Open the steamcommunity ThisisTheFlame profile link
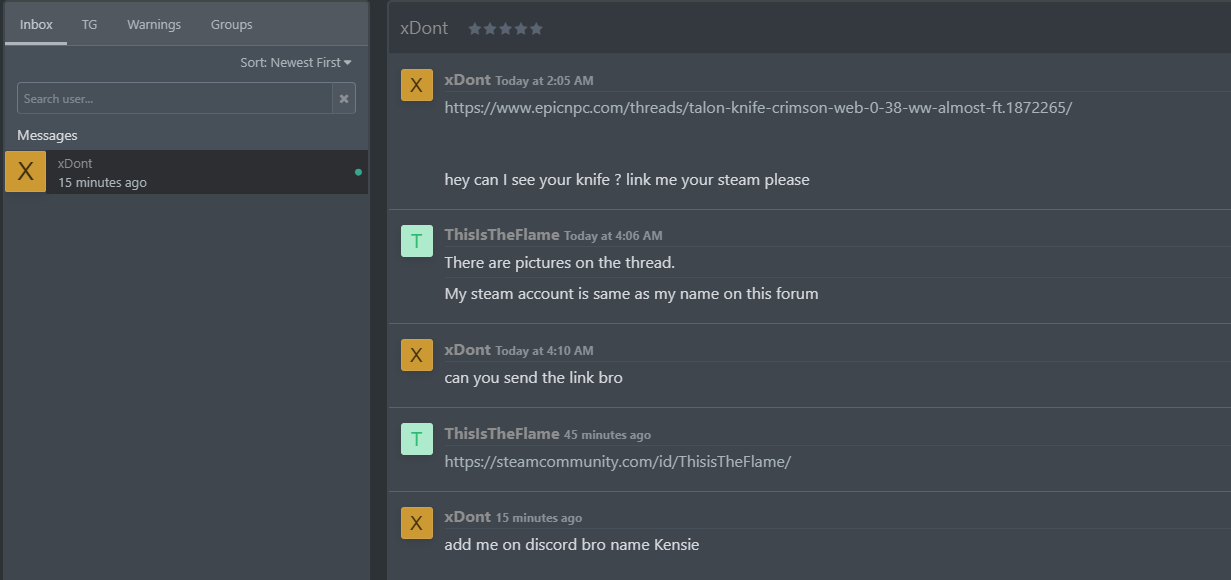Viewport: 1231px width, 580px height. click(x=618, y=462)
